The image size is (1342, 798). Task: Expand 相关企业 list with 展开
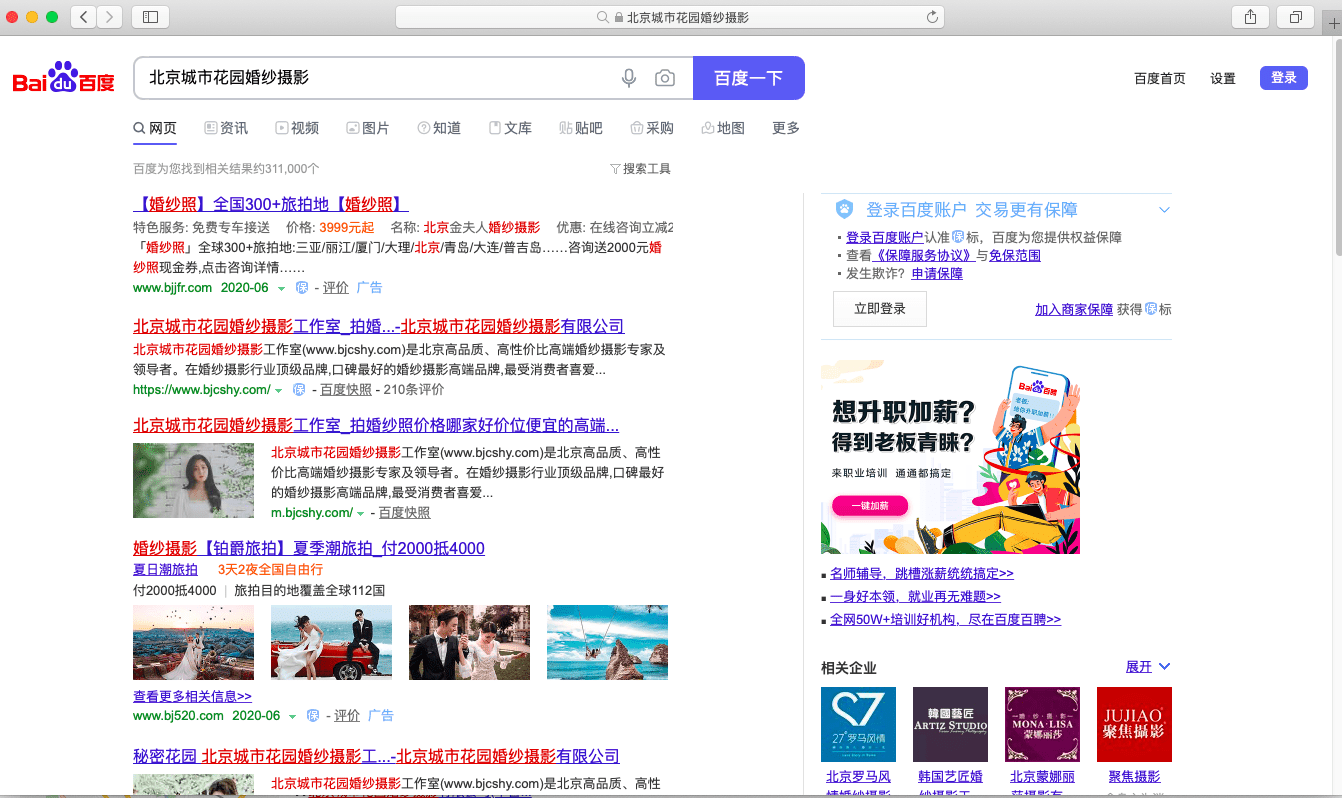pos(1148,667)
